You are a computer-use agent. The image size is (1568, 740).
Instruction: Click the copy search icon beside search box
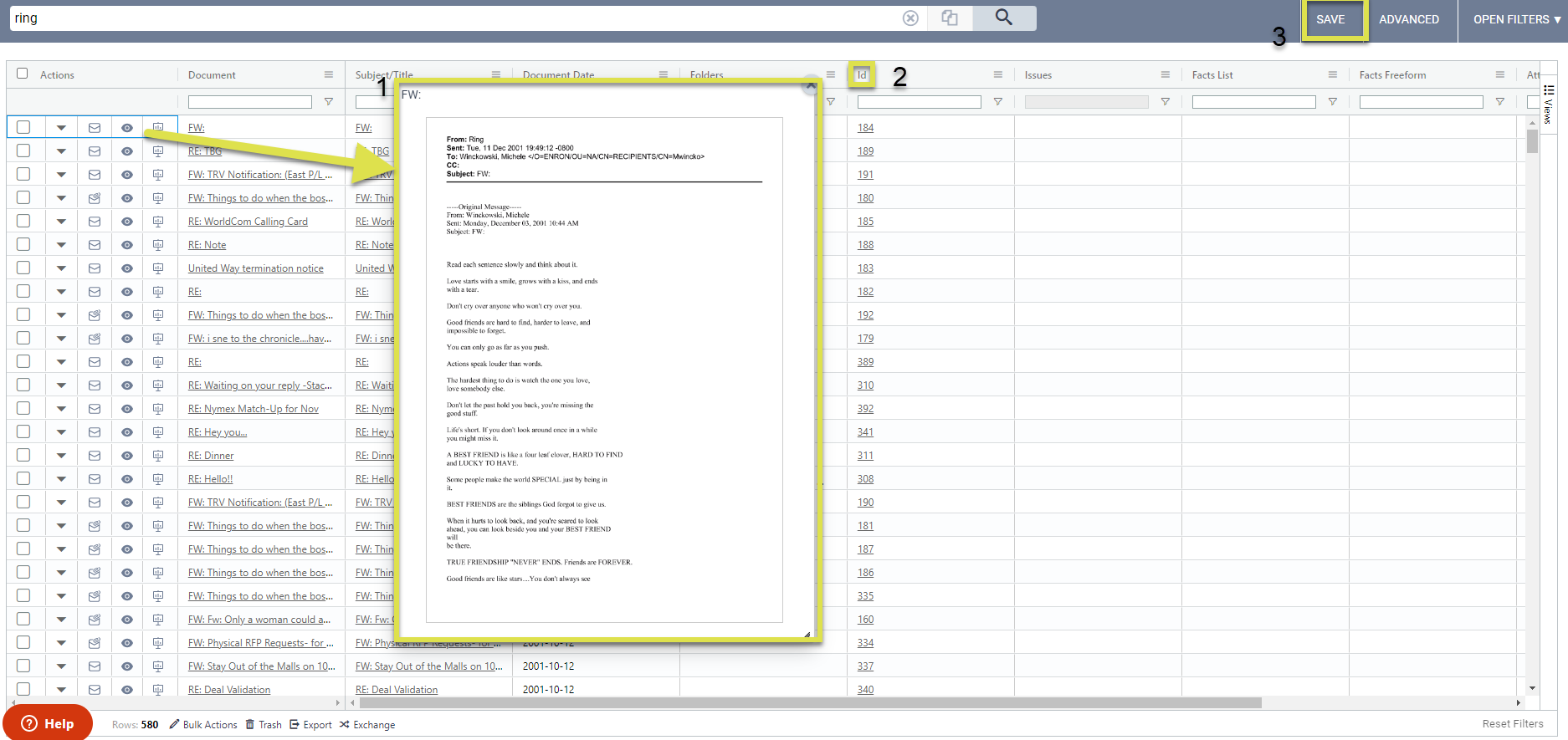coord(950,18)
